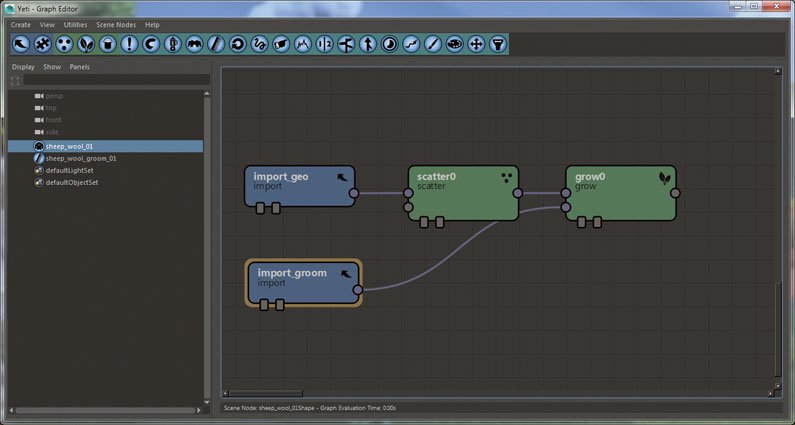Click the puzzle piece toolbar icon
This screenshot has width=795, height=425.
click(43, 44)
